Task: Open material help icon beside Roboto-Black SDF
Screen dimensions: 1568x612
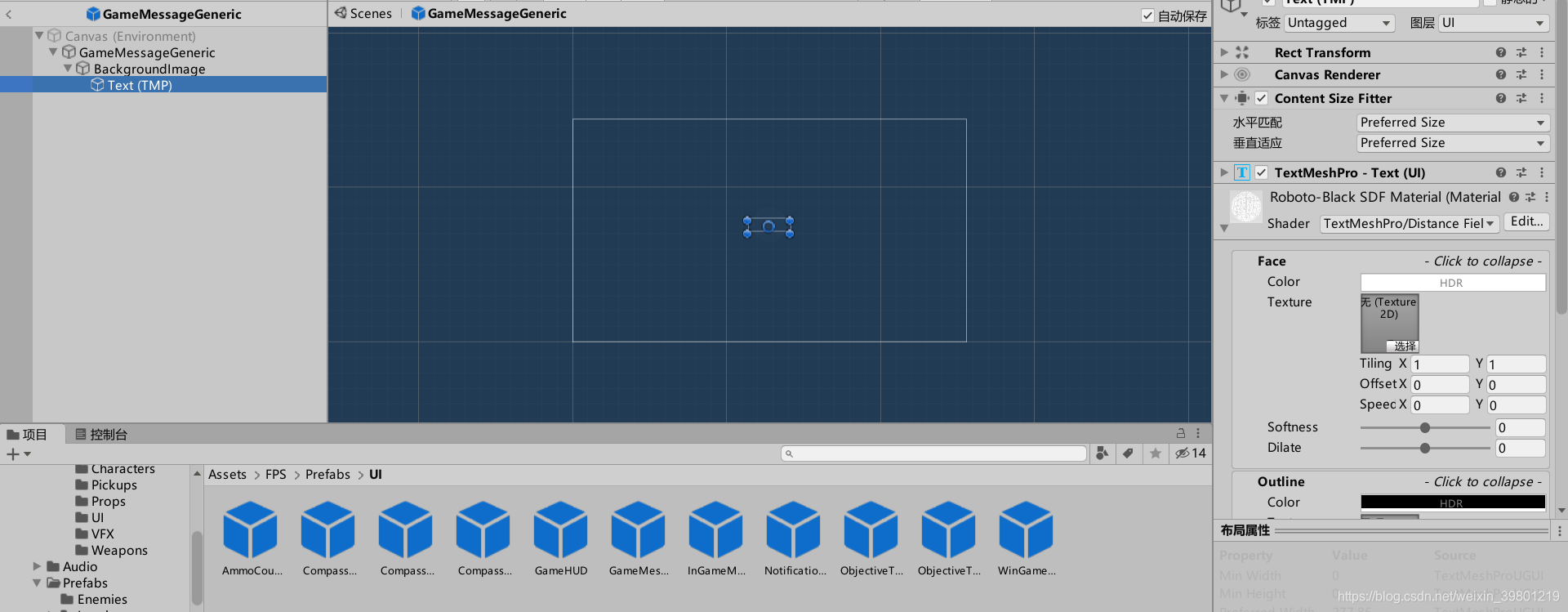Action: pyautogui.click(x=1514, y=197)
